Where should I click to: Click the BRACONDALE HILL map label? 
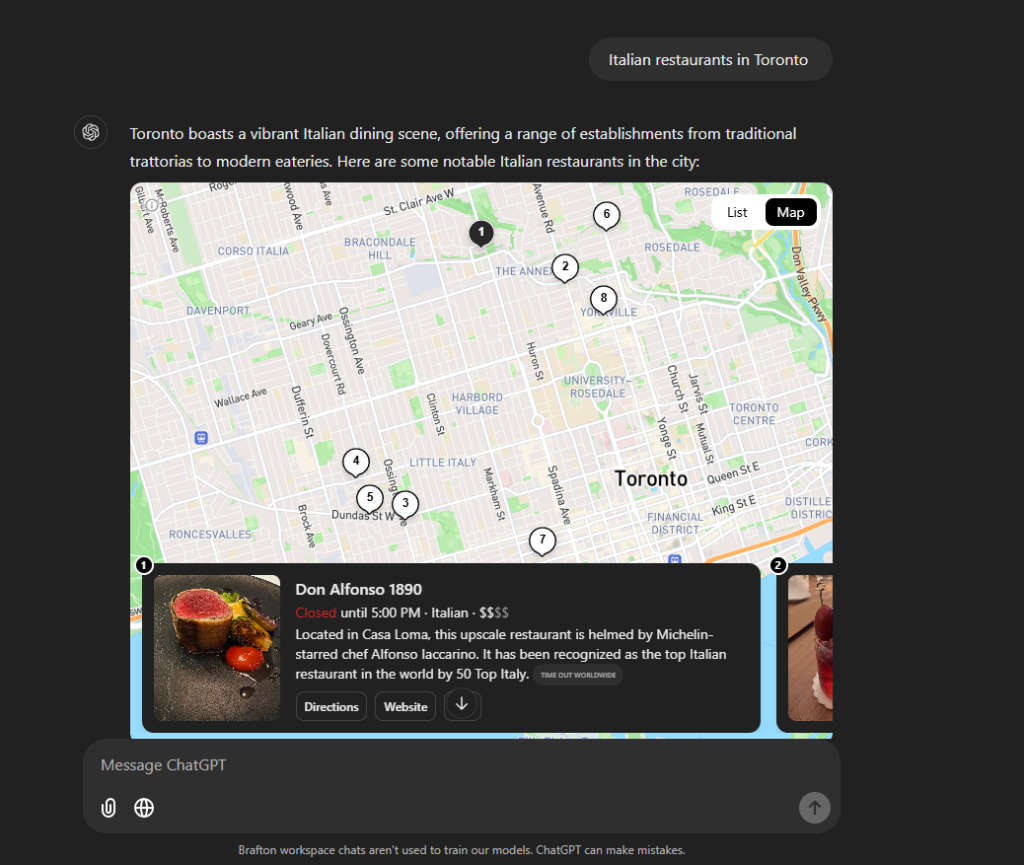pos(379,248)
